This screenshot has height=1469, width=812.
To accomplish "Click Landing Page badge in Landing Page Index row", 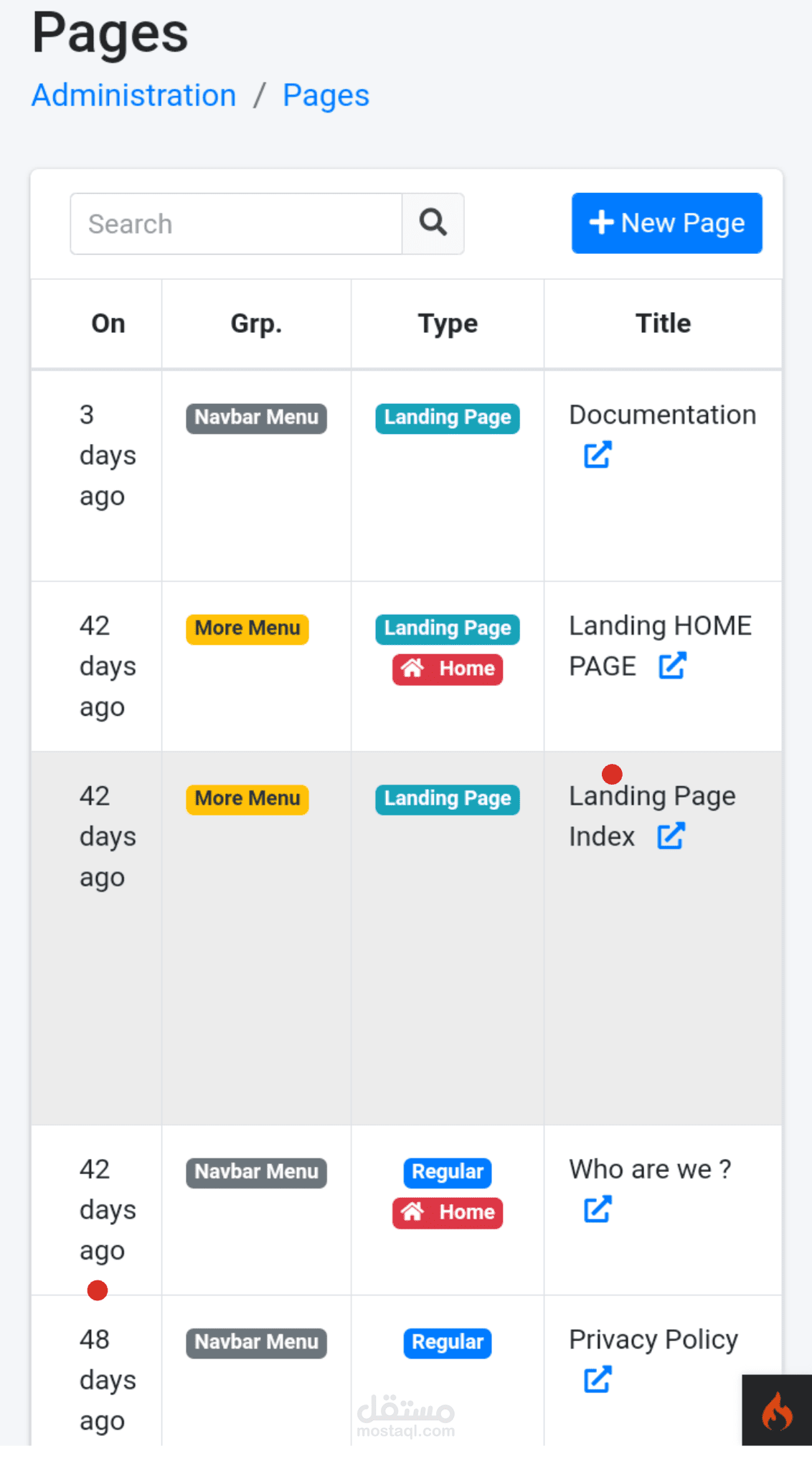I will tap(448, 798).
